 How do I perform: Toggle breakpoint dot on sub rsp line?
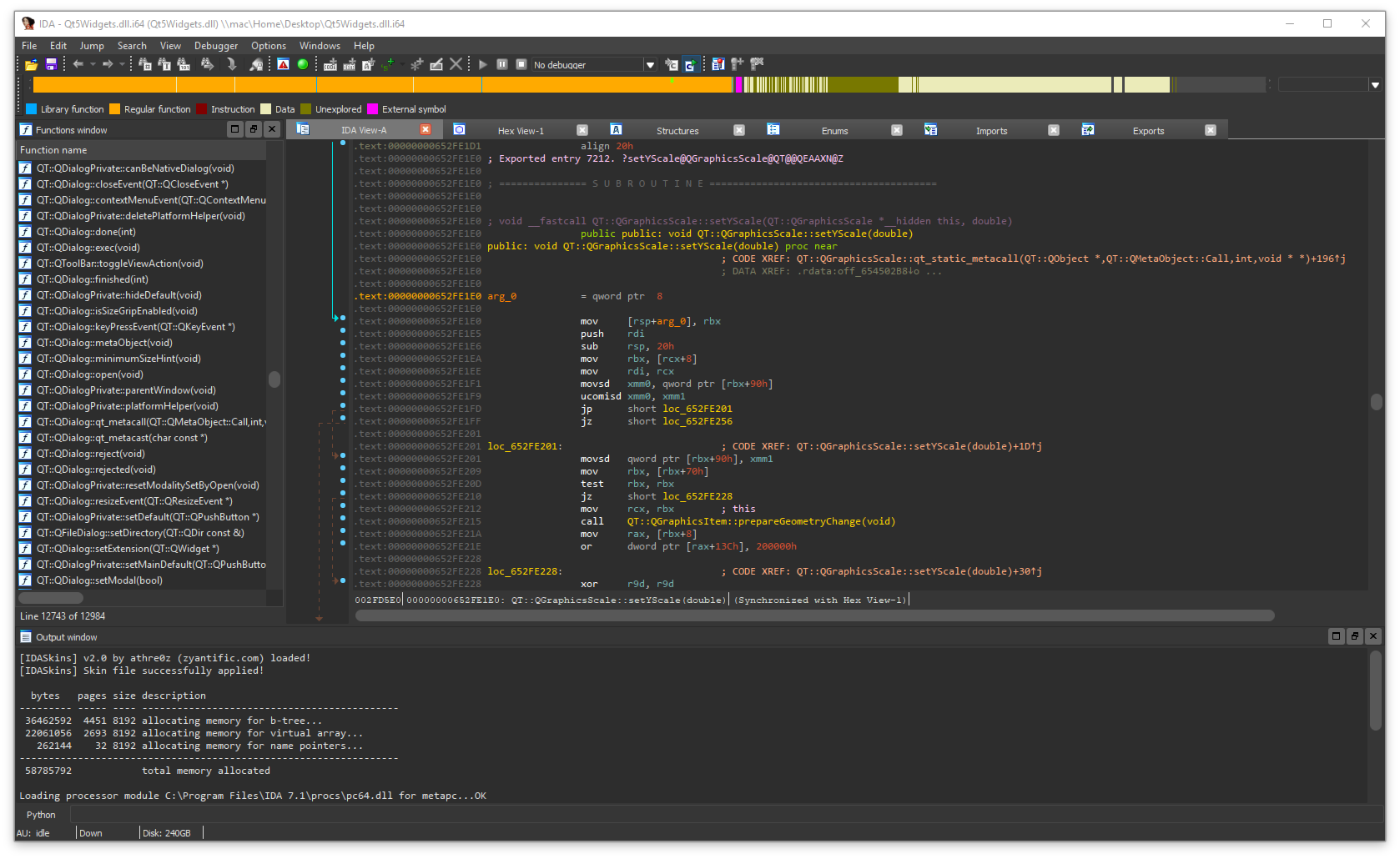pyautogui.click(x=343, y=344)
